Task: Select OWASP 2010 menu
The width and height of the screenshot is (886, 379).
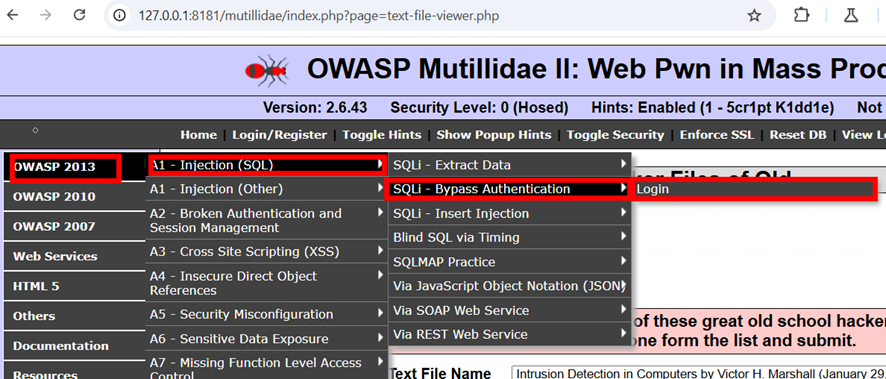Action: click(74, 197)
